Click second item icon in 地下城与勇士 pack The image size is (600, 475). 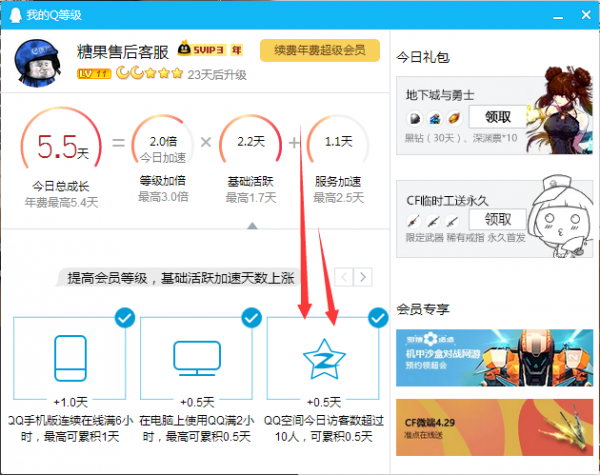435,119
